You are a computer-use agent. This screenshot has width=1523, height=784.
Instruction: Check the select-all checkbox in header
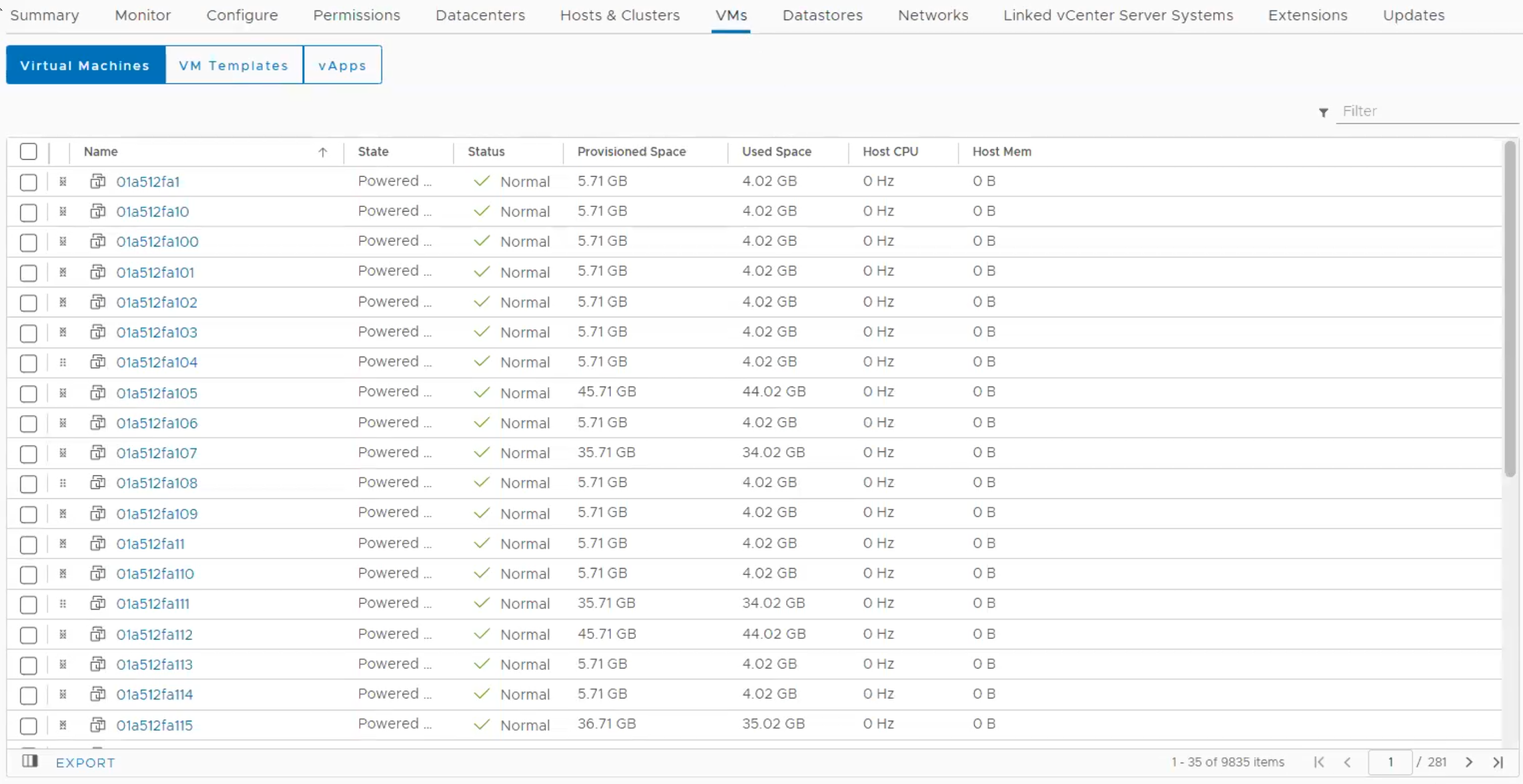[28, 152]
